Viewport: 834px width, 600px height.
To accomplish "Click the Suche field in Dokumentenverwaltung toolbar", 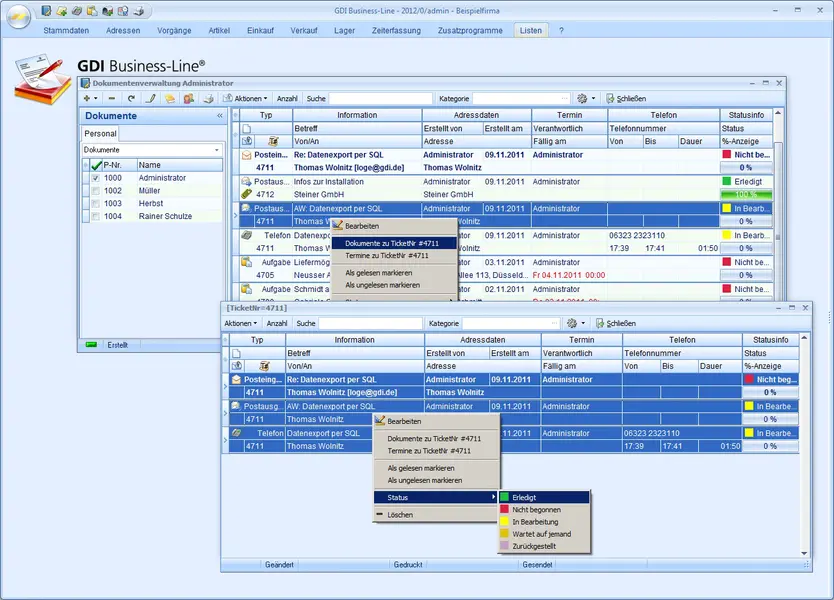I will click(x=380, y=99).
